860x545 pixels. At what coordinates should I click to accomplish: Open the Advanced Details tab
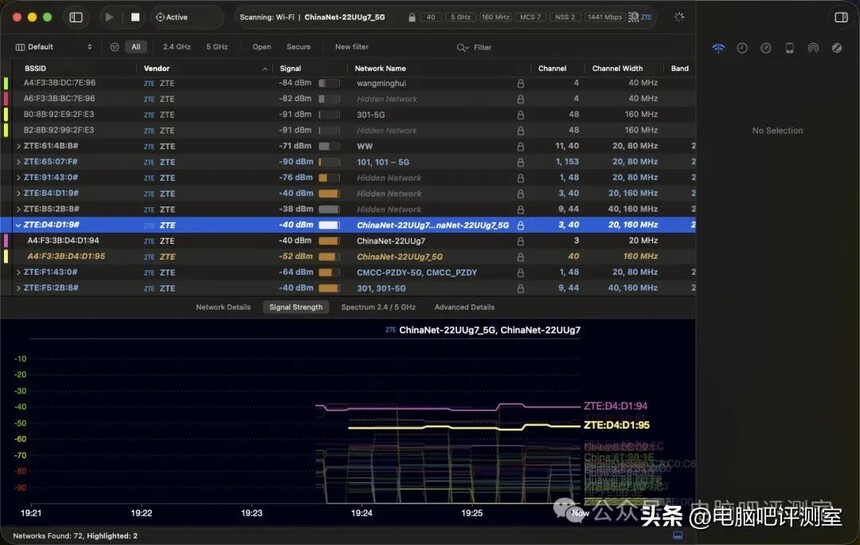click(465, 307)
